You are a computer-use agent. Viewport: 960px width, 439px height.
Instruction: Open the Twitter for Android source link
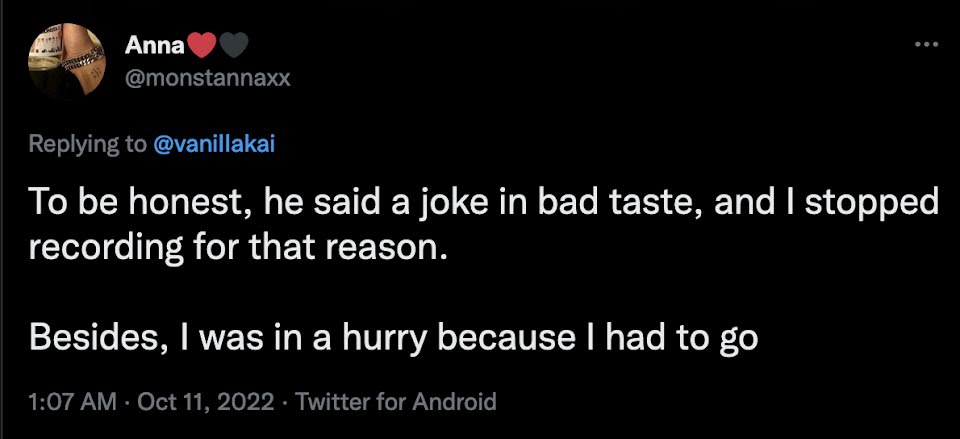pyautogui.click(x=396, y=402)
